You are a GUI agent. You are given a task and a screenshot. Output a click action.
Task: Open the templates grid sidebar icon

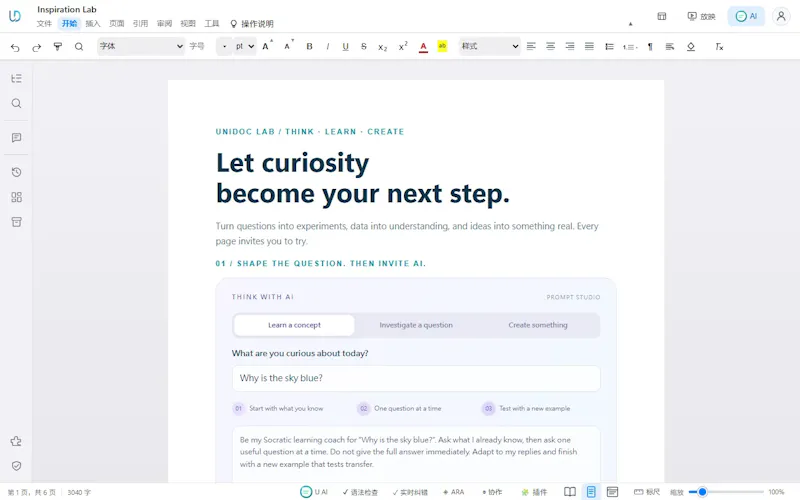click(16, 197)
